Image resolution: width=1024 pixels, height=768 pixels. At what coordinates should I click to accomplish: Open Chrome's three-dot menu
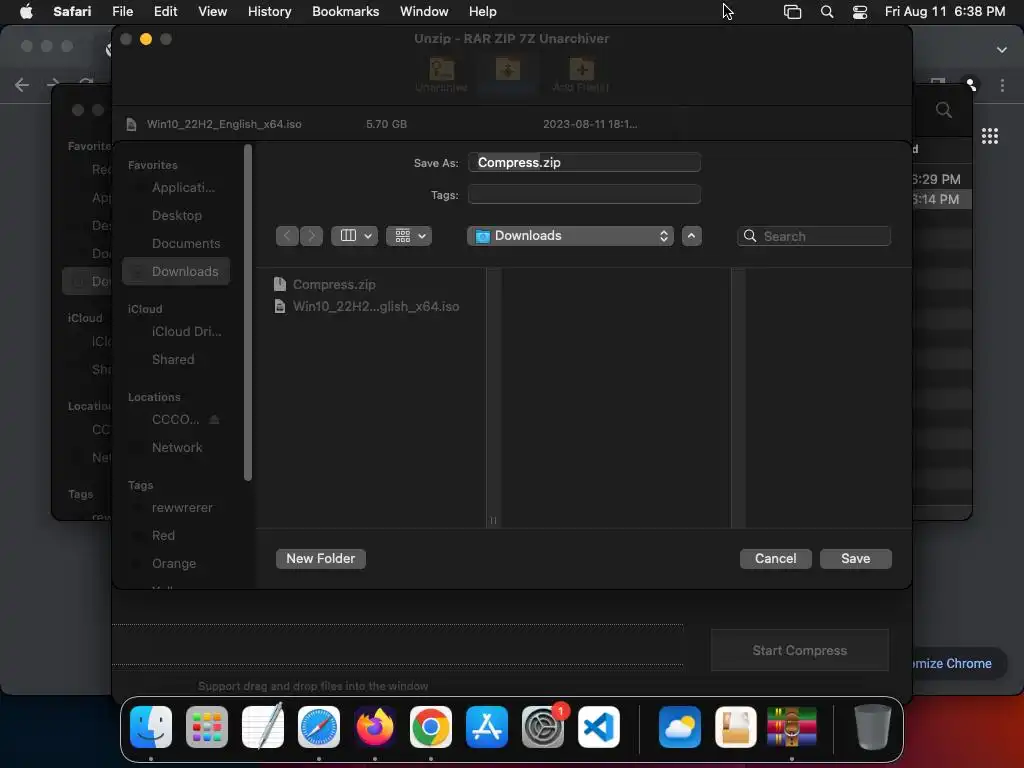pos(1002,86)
